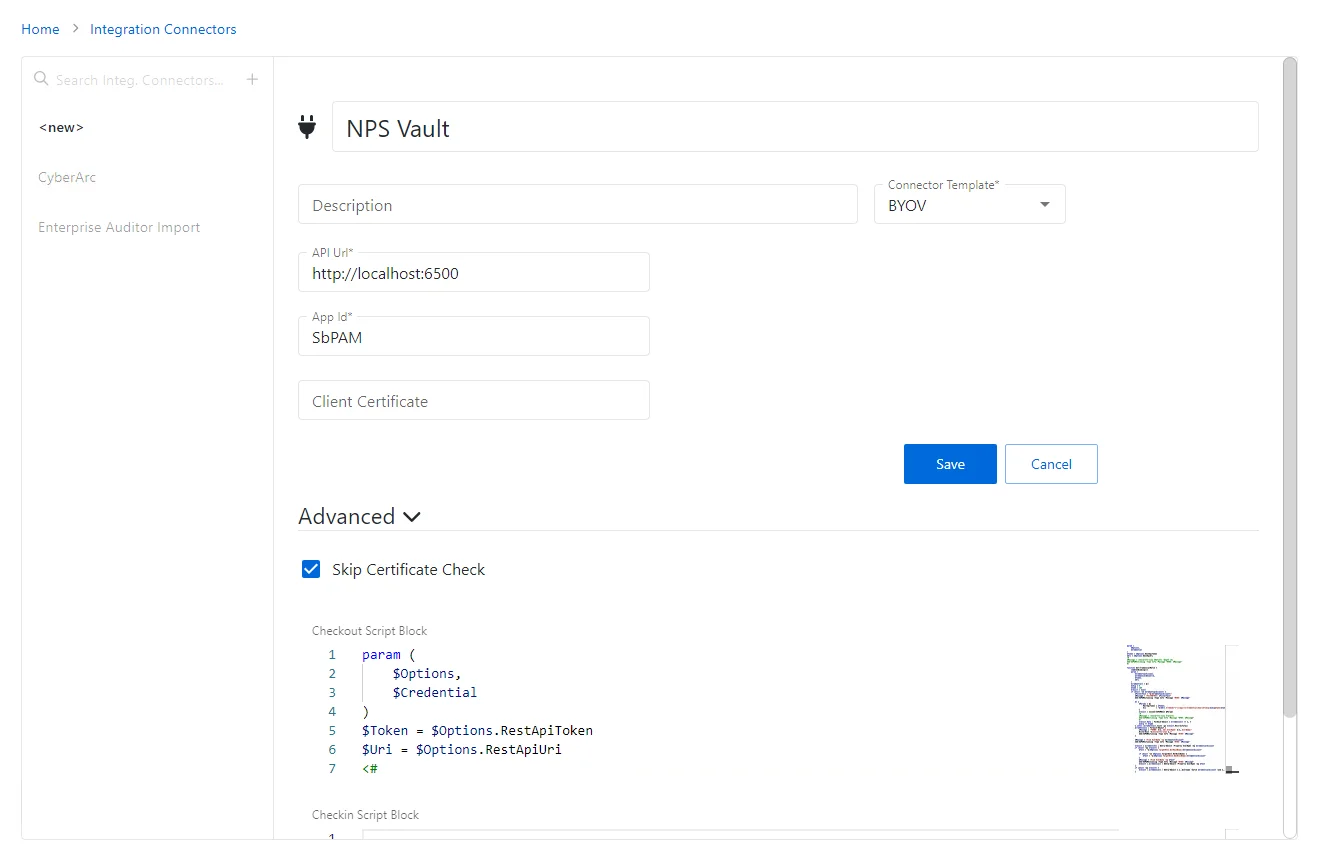The image size is (1320, 854).
Task: Click the Checkin Script Block label
Action: pyautogui.click(x=365, y=815)
